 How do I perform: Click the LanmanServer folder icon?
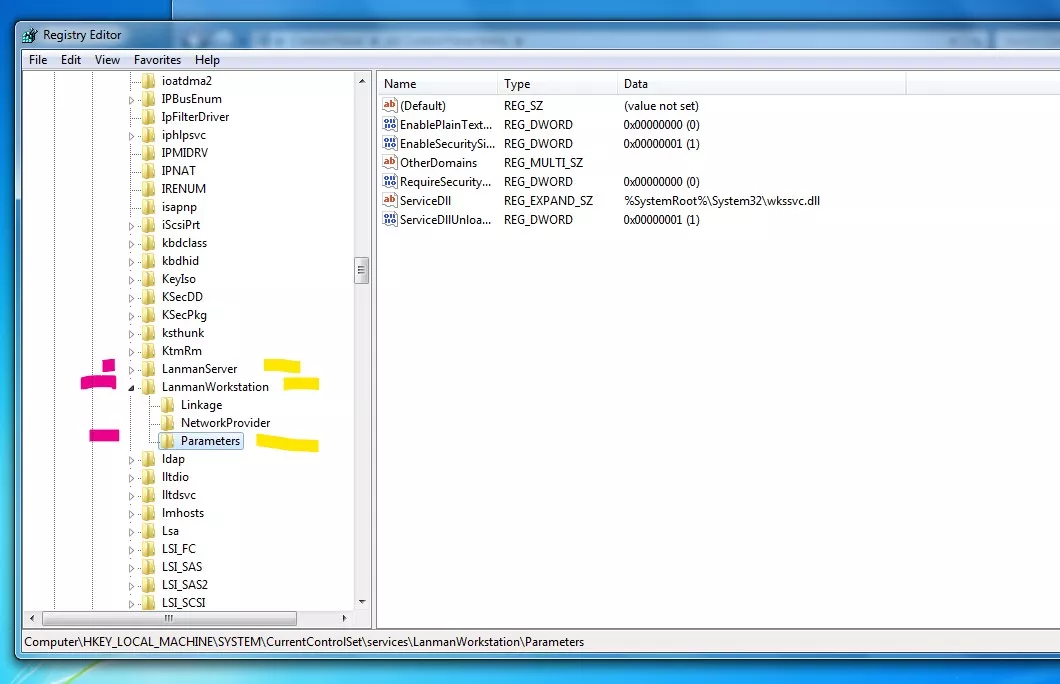(148, 369)
